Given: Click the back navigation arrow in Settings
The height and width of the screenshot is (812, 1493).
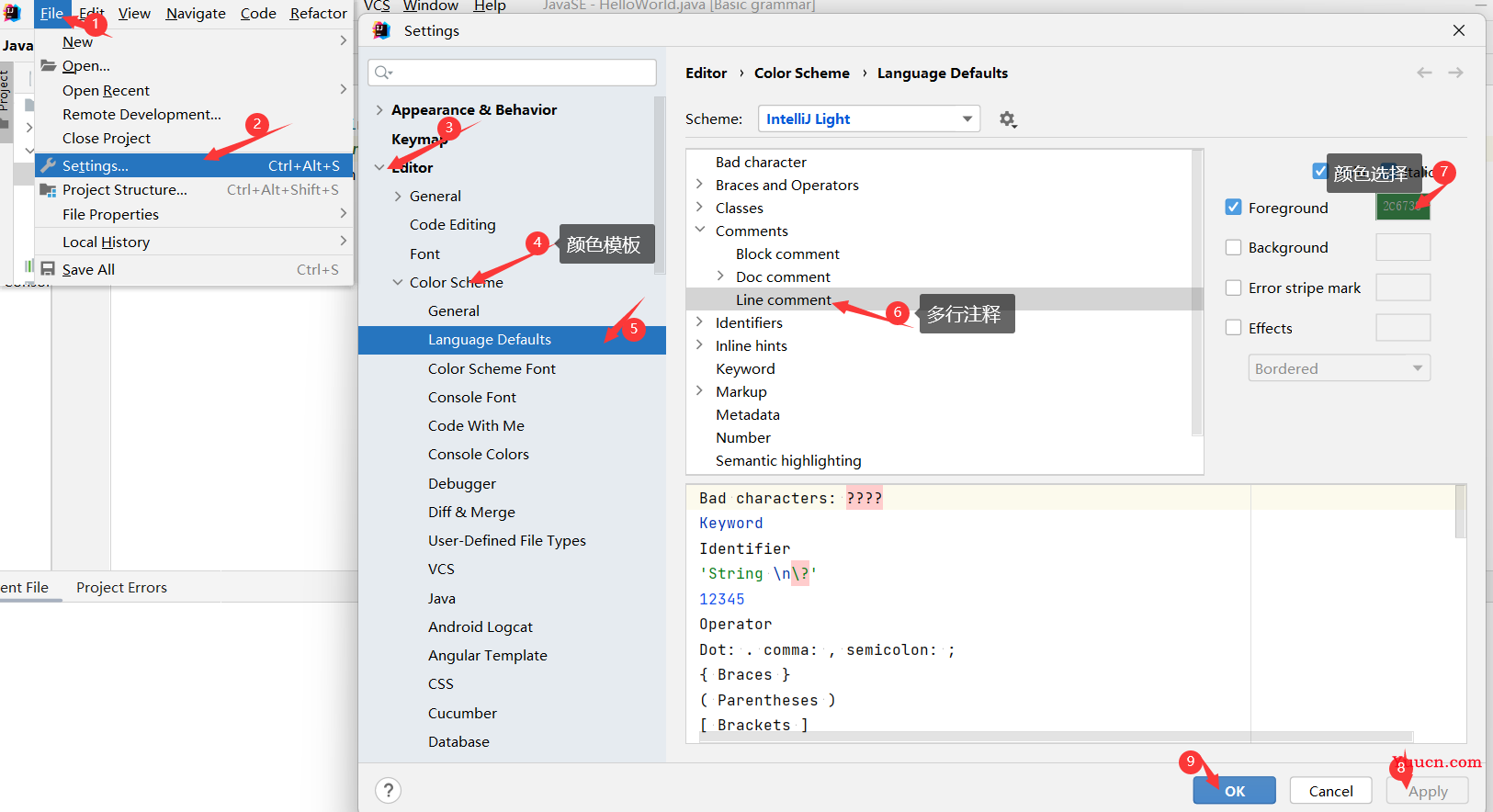Looking at the screenshot, I should (x=1424, y=73).
